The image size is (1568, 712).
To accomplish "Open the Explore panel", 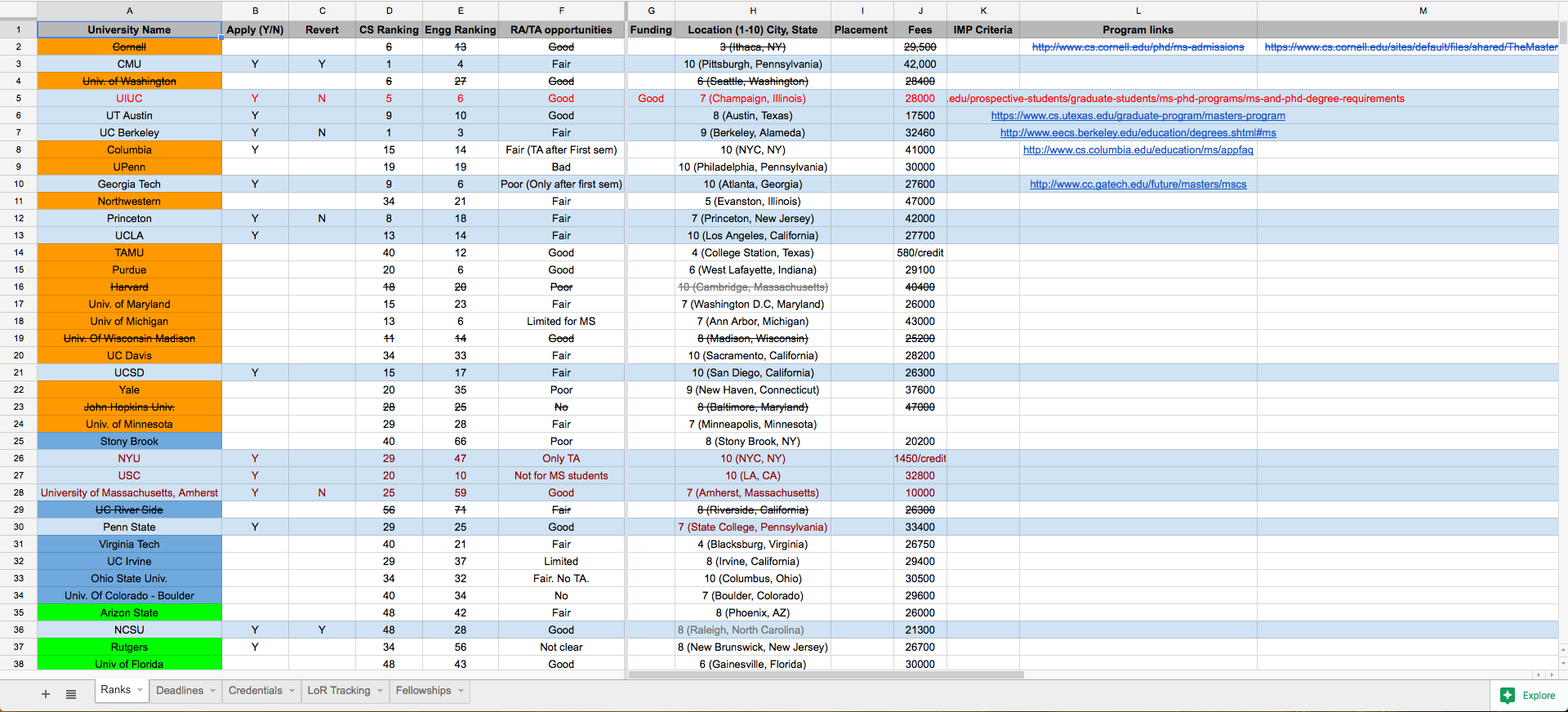I will click(x=1529, y=696).
